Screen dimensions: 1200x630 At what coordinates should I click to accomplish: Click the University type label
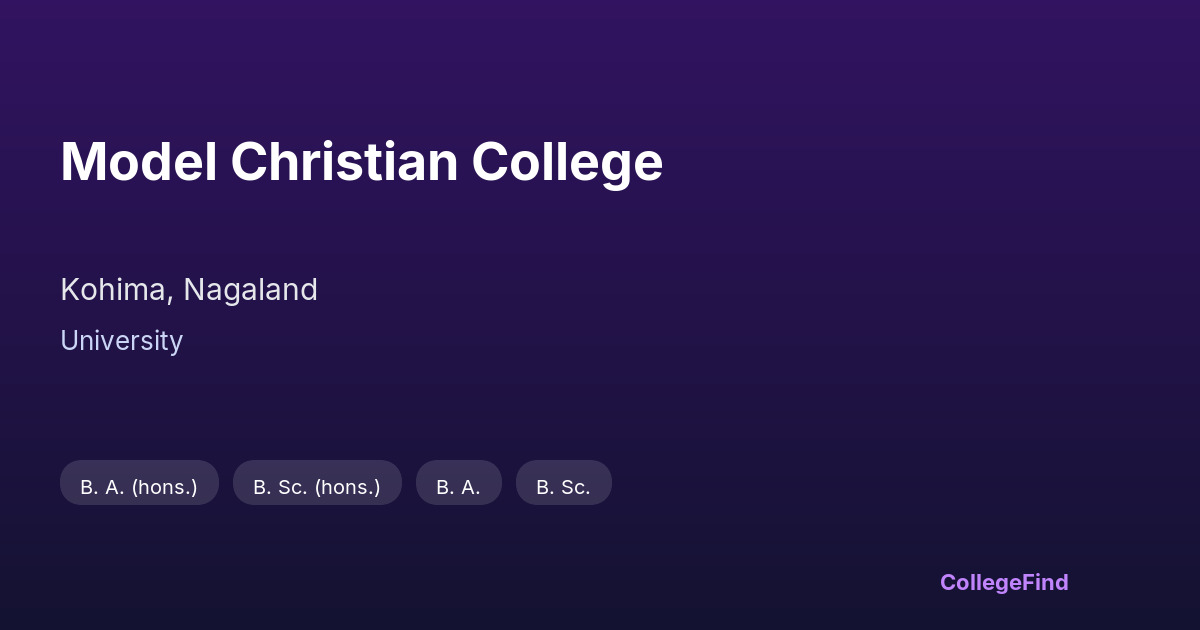coord(121,341)
